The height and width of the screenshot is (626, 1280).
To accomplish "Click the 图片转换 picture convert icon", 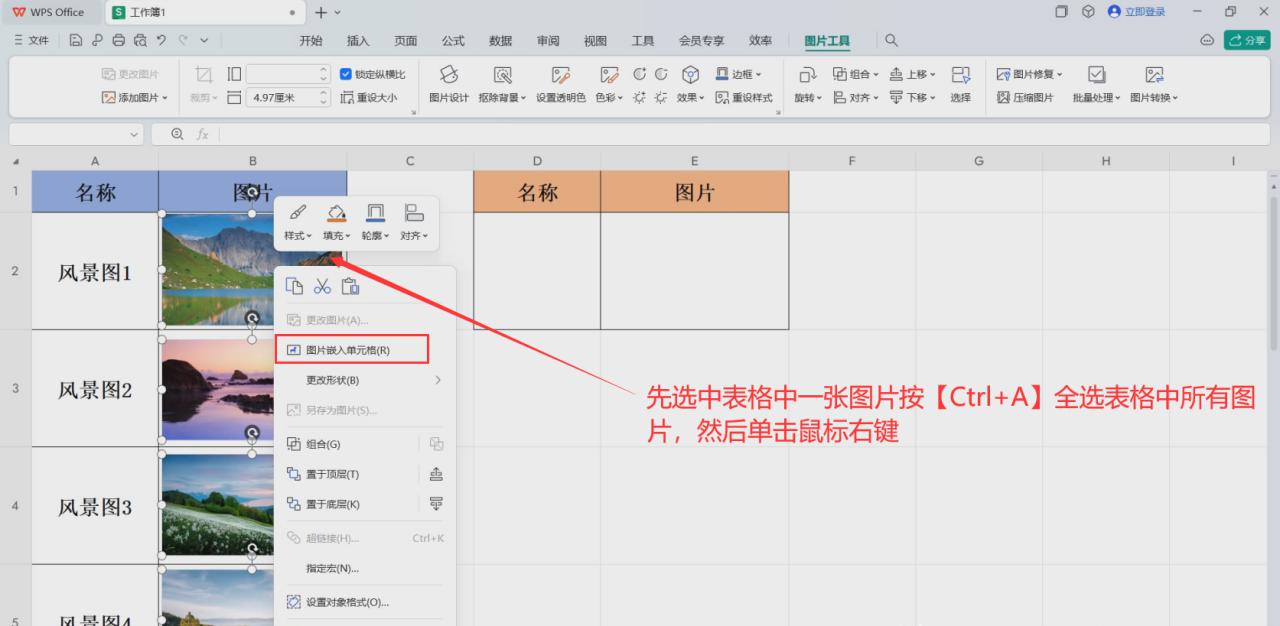I will 1154,85.
